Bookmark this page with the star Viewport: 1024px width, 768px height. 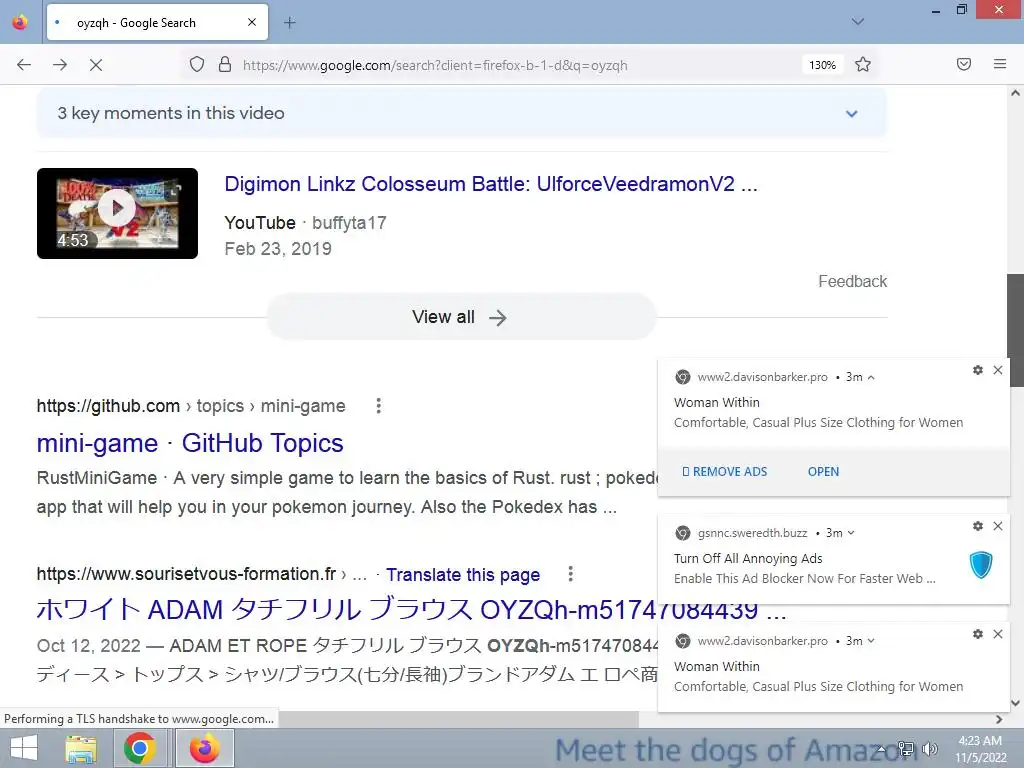(x=863, y=65)
